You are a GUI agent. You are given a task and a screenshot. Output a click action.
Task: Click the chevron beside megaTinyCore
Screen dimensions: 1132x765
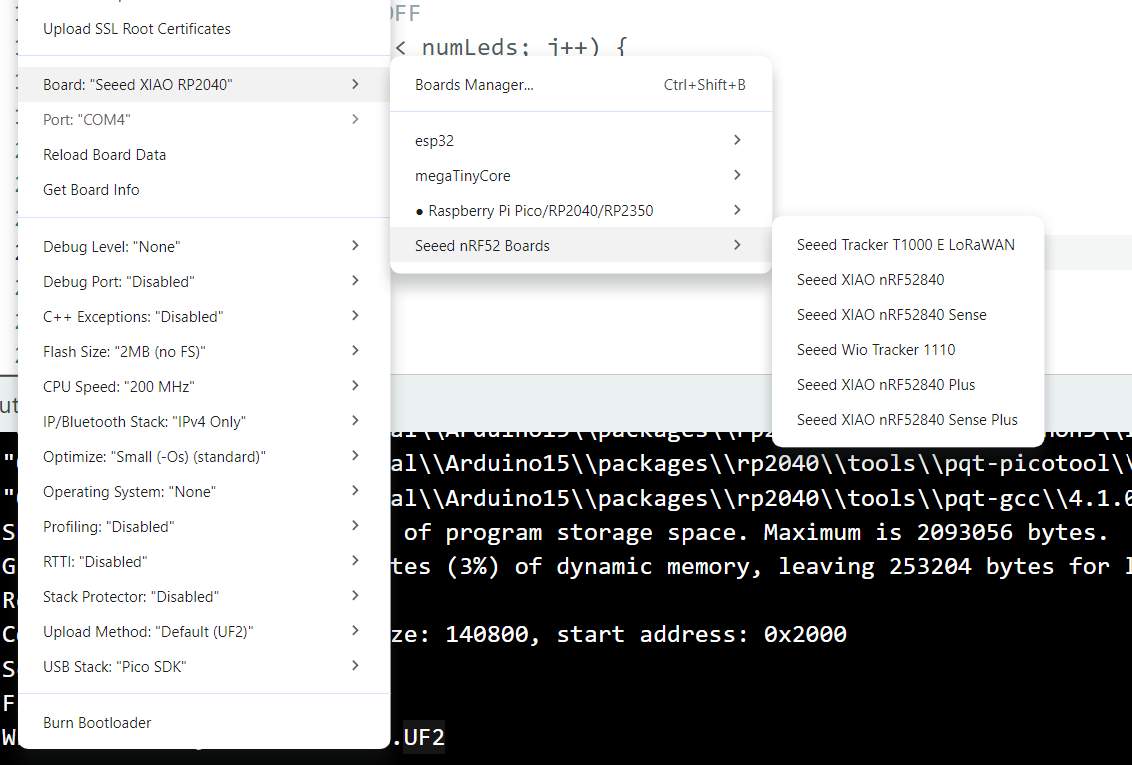[x=737, y=175]
